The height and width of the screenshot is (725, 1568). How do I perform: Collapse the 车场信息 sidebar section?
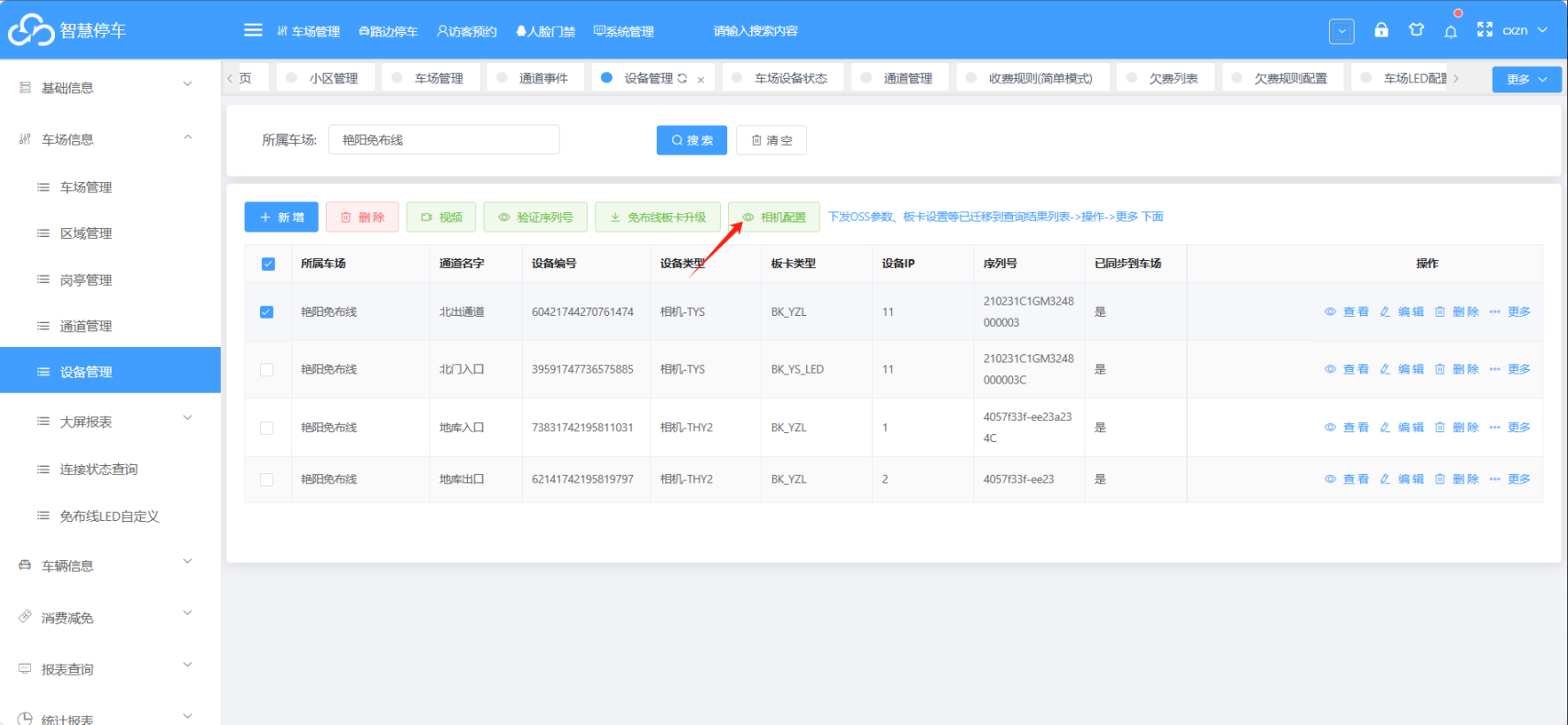110,139
